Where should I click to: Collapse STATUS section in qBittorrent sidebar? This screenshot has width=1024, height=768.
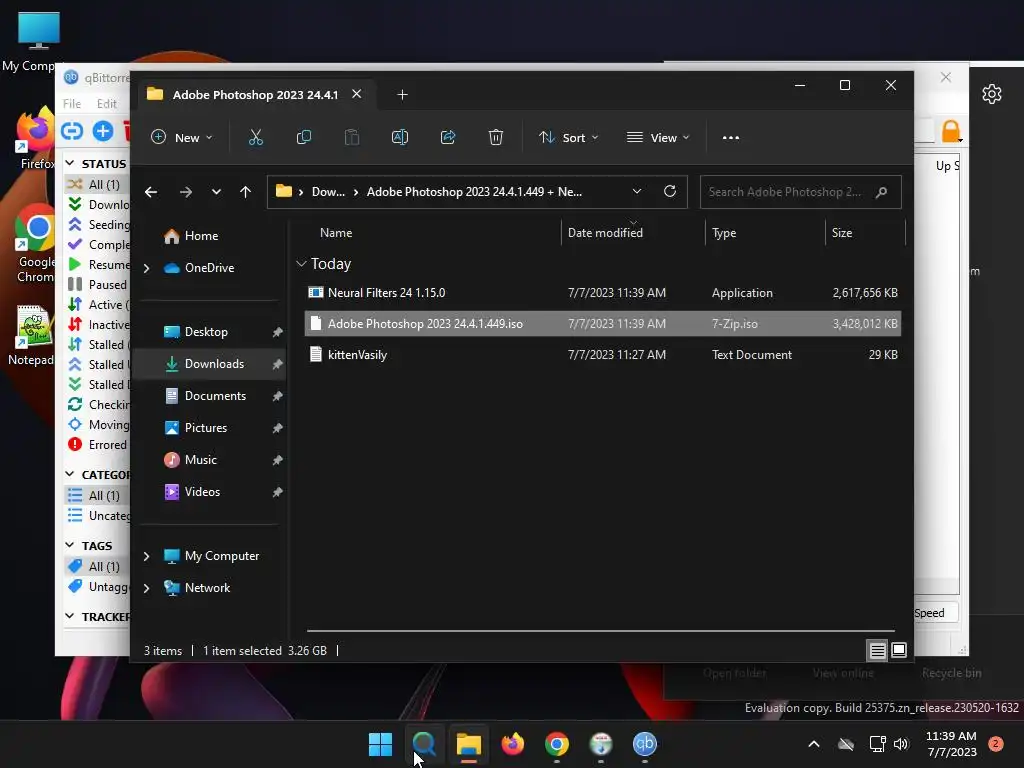(x=70, y=163)
